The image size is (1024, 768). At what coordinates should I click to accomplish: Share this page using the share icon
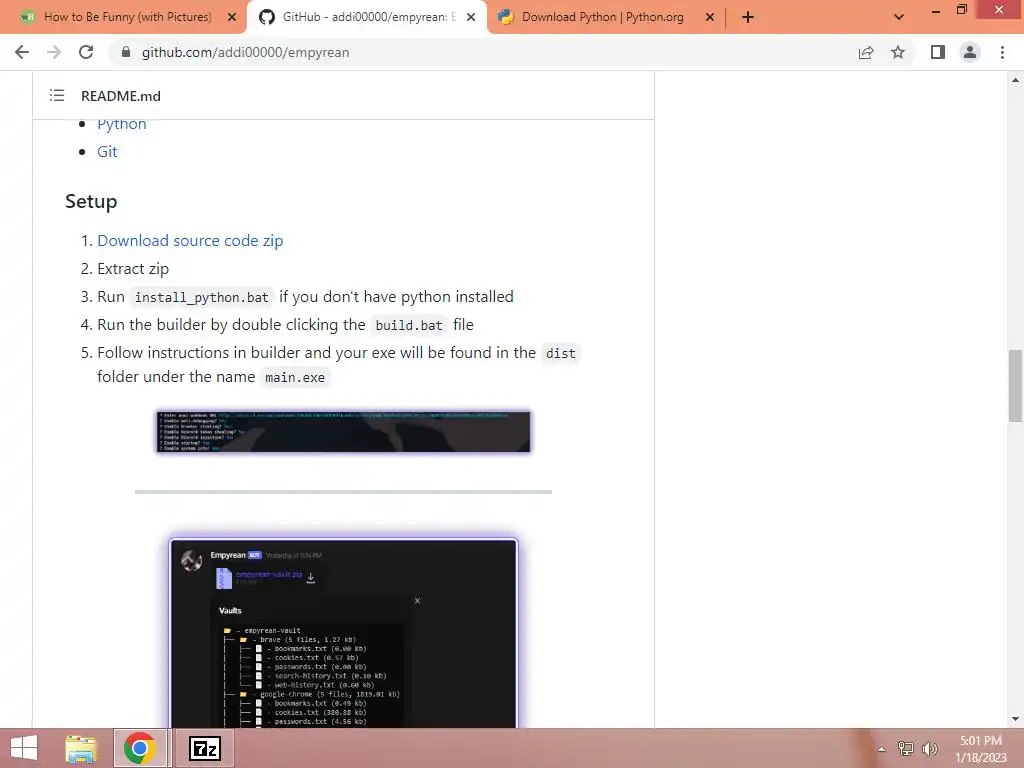(x=866, y=52)
